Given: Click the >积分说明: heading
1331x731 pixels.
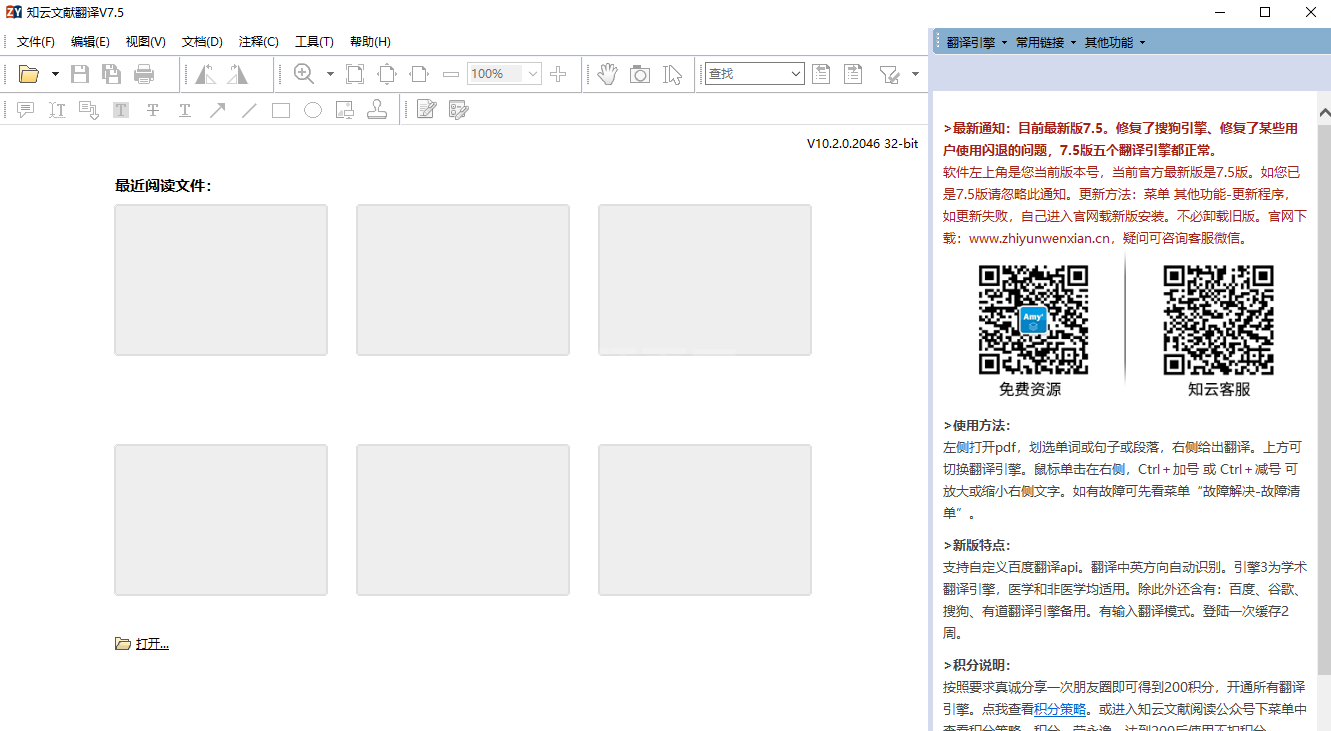Looking at the screenshot, I should click(x=977, y=666).
